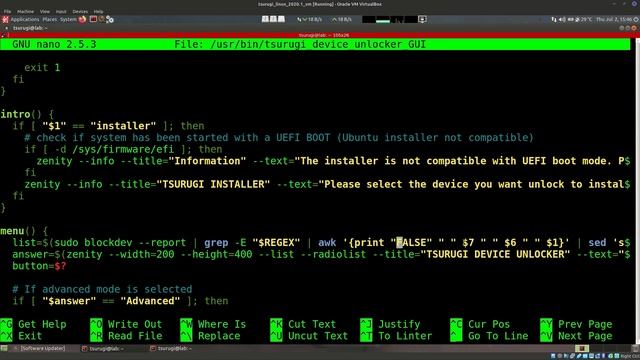Click the '$REGEX' grep argument
This screenshot has height=360, width=640.
click(x=276, y=243)
